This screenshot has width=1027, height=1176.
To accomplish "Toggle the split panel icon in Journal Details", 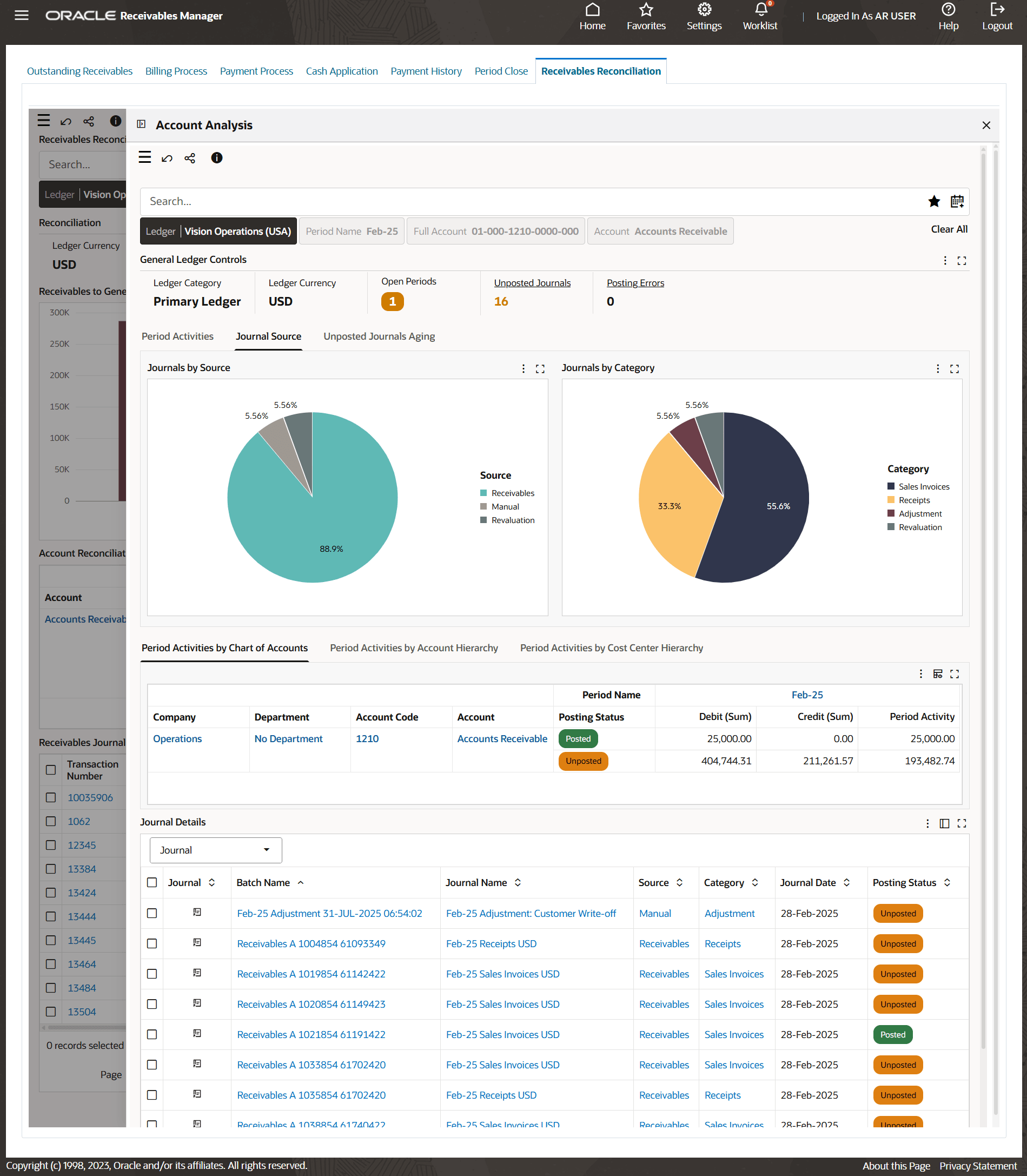I will tap(944, 823).
